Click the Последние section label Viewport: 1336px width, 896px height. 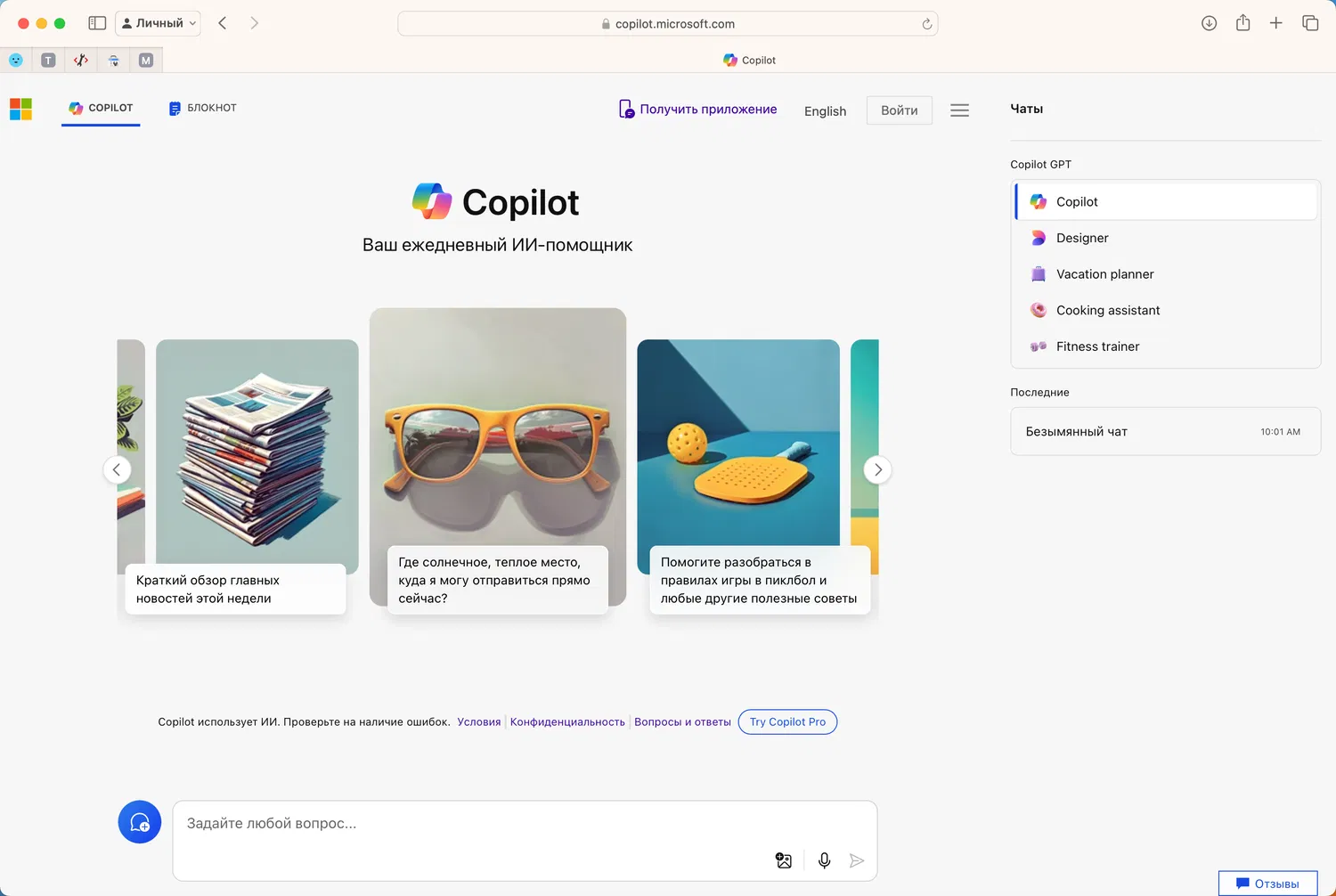1040,393
